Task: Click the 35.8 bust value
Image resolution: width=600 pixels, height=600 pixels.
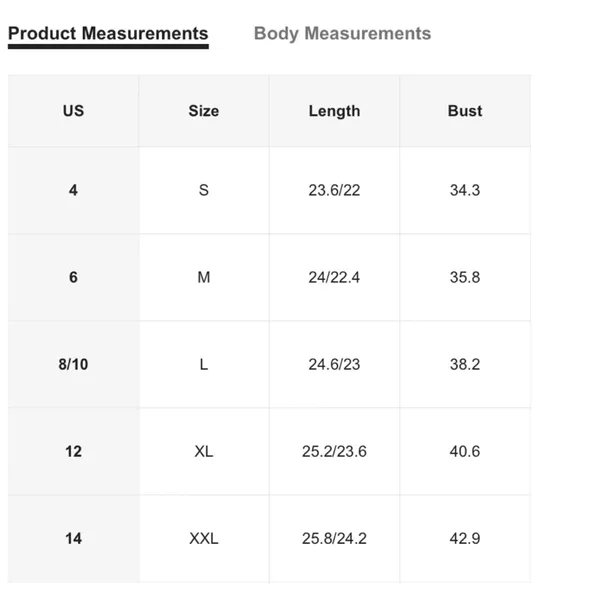Action: tap(465, 277)
